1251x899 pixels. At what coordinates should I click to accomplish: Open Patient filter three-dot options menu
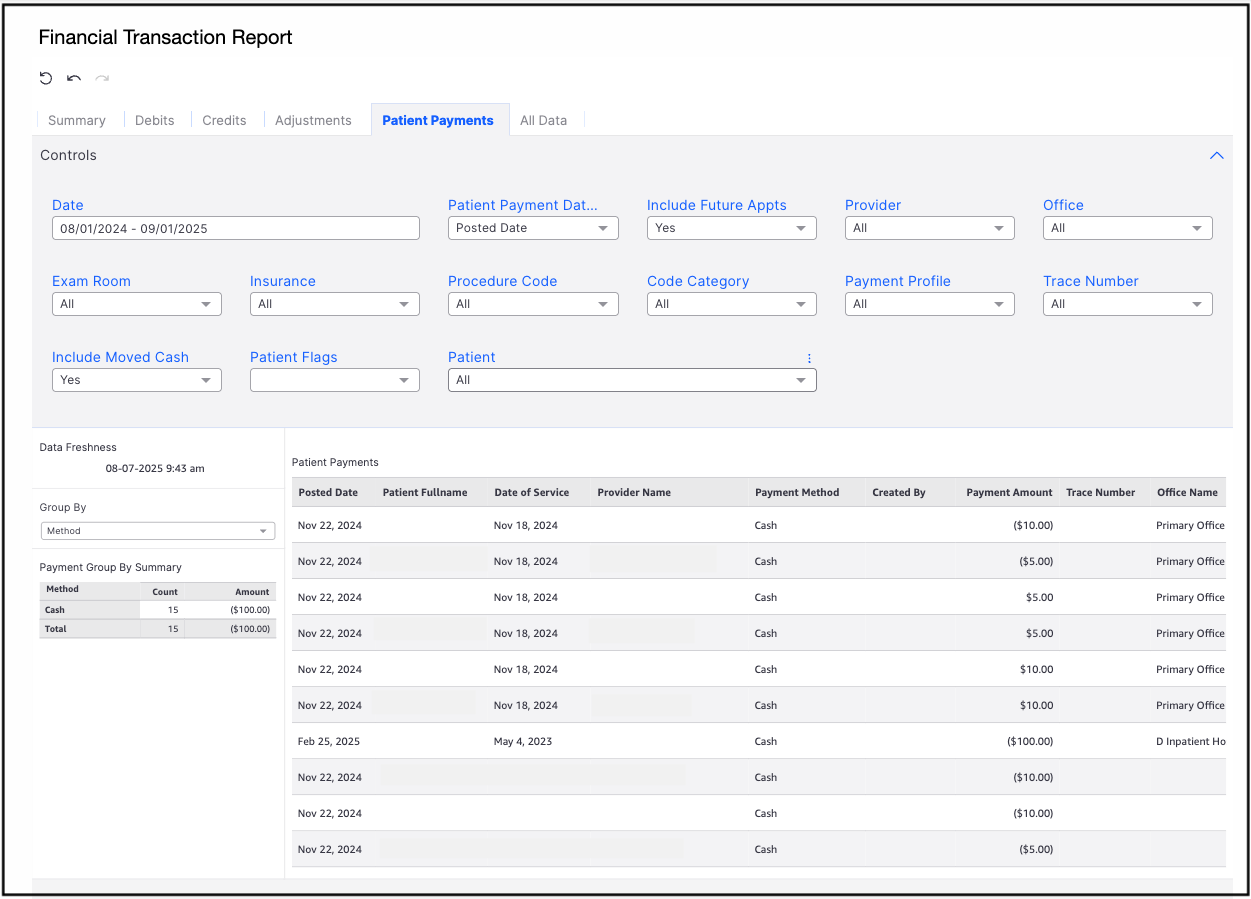tap(809, 358)
